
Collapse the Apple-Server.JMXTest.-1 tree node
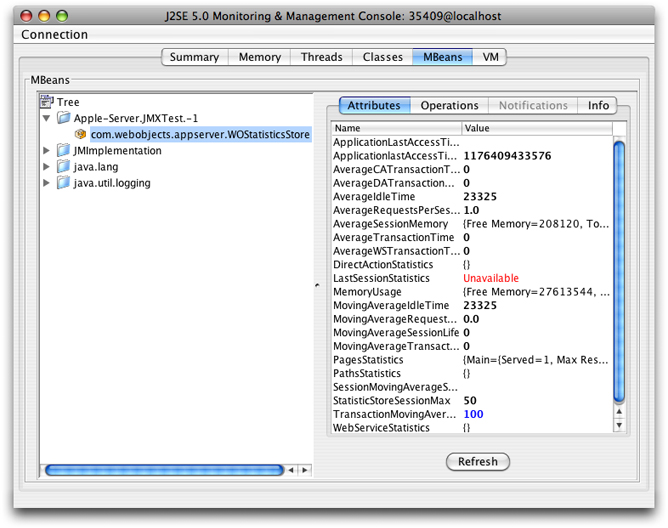point(46,118)
